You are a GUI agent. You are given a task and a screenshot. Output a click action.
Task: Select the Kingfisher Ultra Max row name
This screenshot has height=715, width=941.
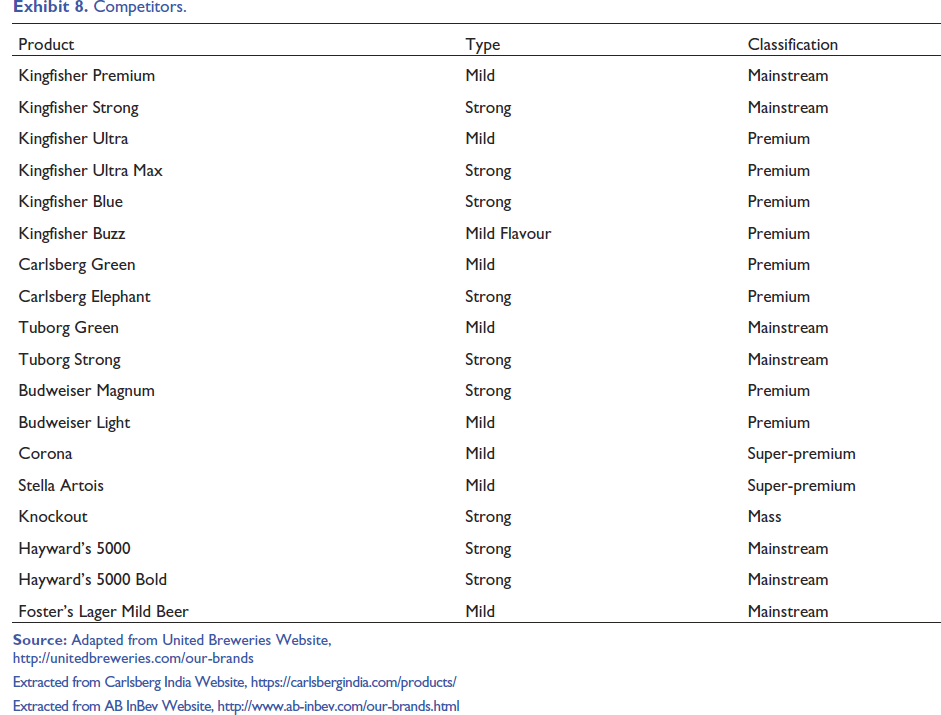click(x=91, y=170)
